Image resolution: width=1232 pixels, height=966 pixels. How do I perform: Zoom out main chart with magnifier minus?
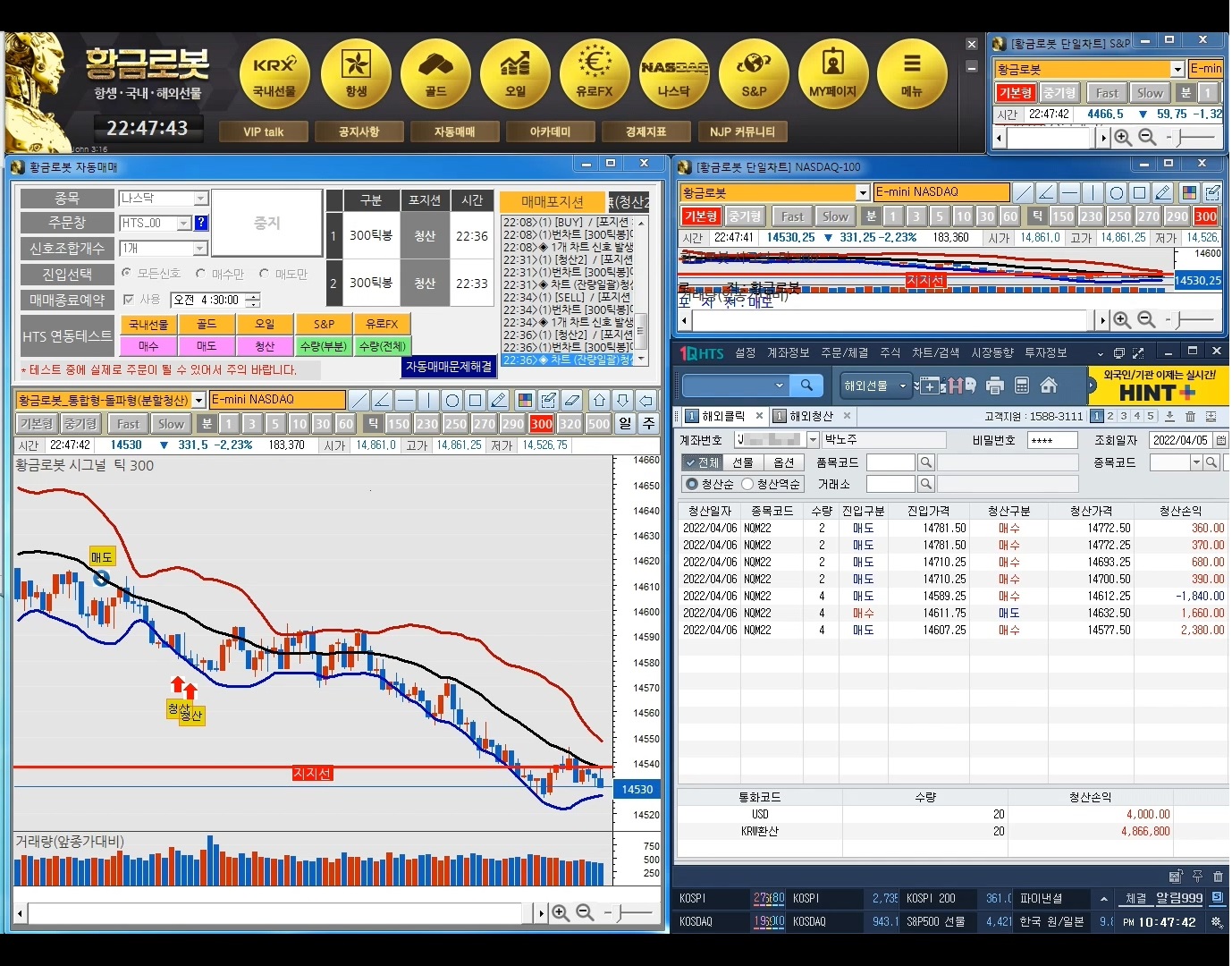click(x=585, y=912)
